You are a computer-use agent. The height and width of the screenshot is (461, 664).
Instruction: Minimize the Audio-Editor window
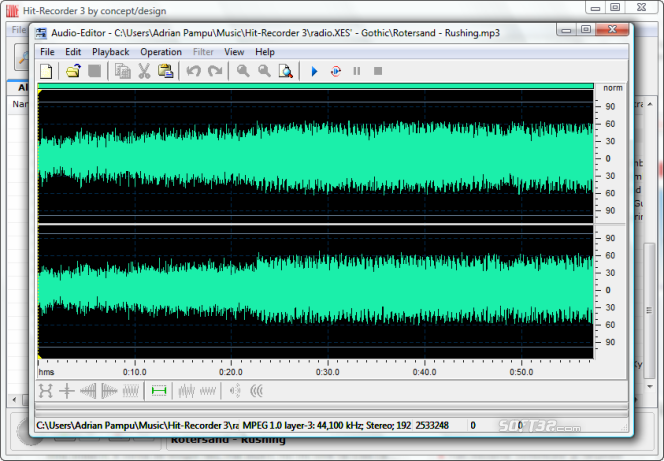tap(567, 29)
